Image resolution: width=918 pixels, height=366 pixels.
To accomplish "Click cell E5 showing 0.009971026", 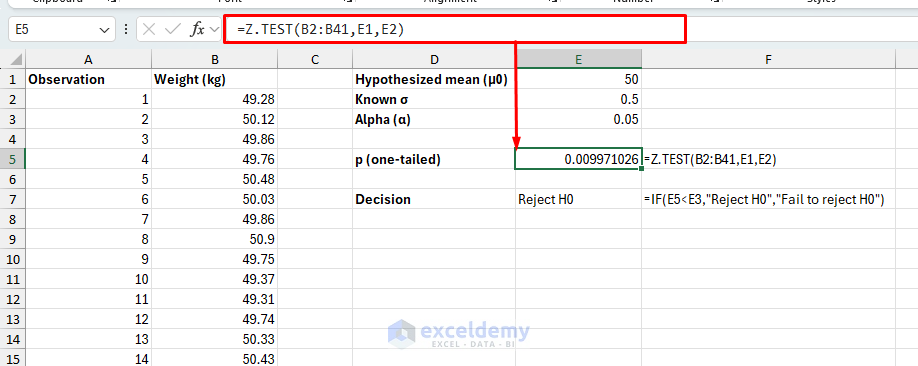I will point(578,159).
